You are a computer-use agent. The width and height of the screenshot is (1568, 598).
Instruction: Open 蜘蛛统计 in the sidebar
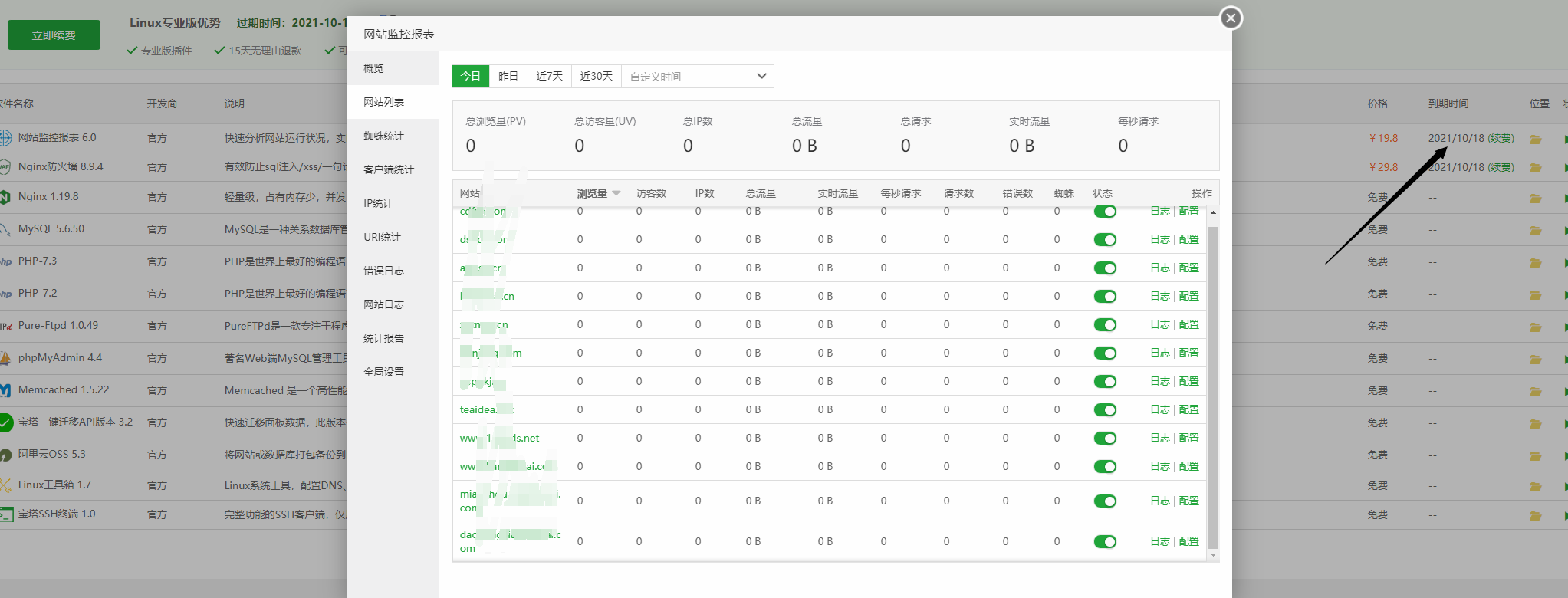[x=393, y=136]
